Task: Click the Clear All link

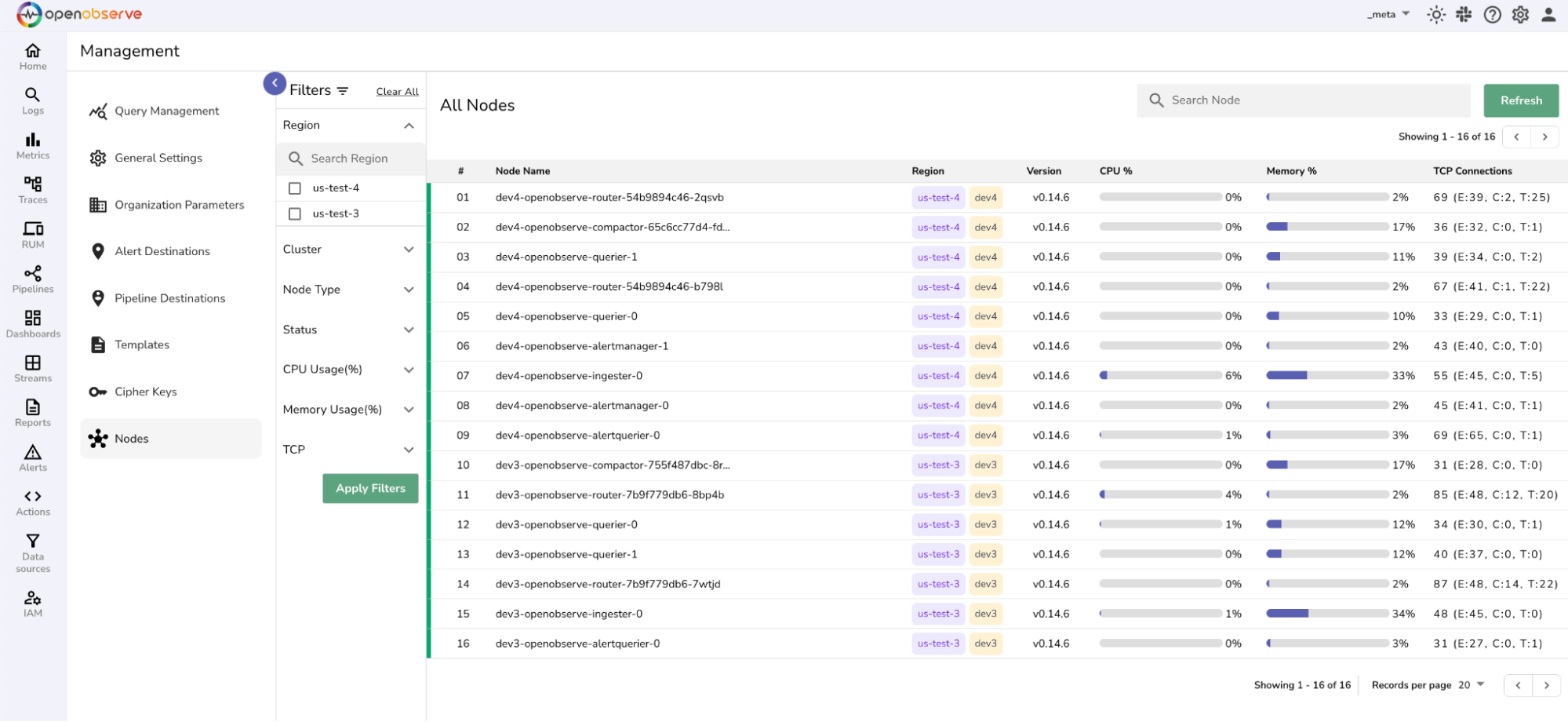Action: point(397,92)
